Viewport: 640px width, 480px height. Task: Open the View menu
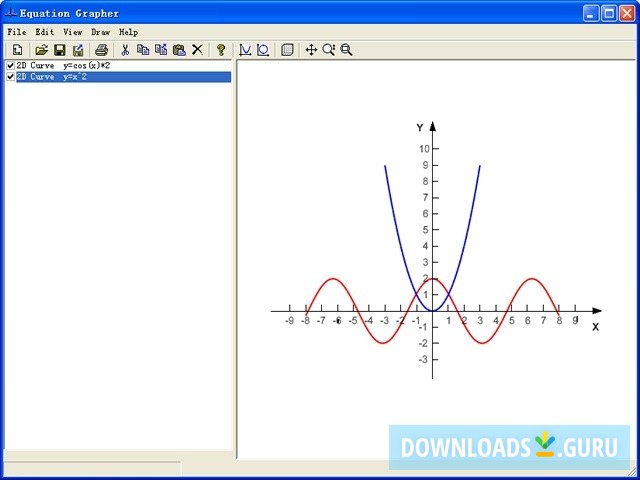click(73, 32)
